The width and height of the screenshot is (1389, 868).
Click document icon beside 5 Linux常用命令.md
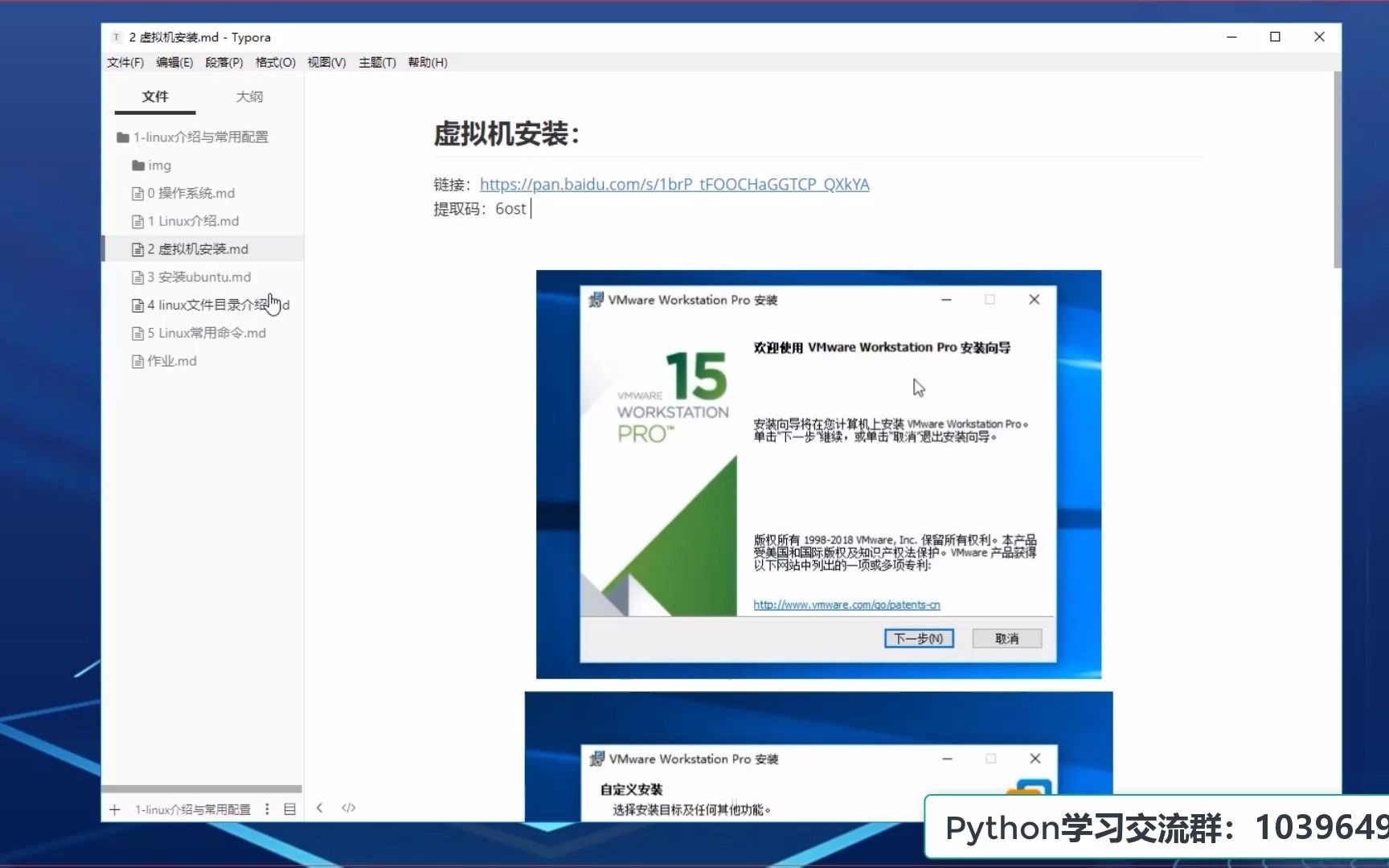(x=137, y=334)
